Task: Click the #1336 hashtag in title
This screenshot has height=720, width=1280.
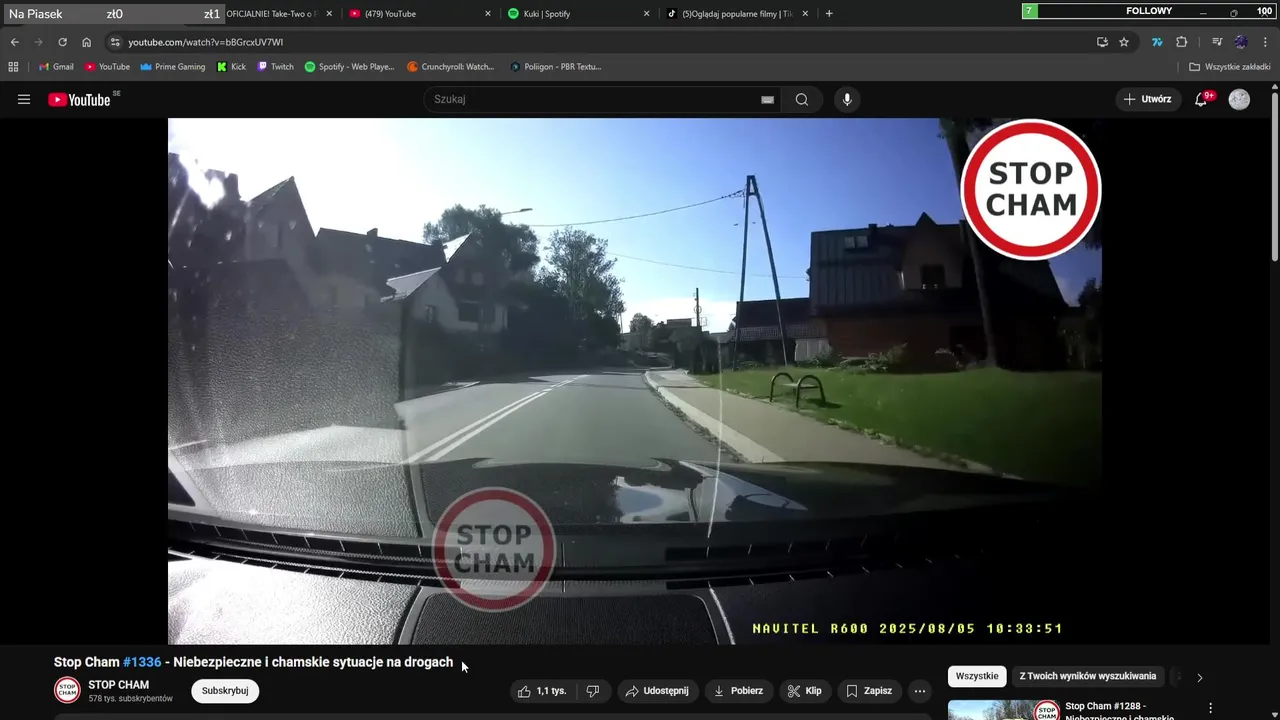Action: [x=142, y=662]
